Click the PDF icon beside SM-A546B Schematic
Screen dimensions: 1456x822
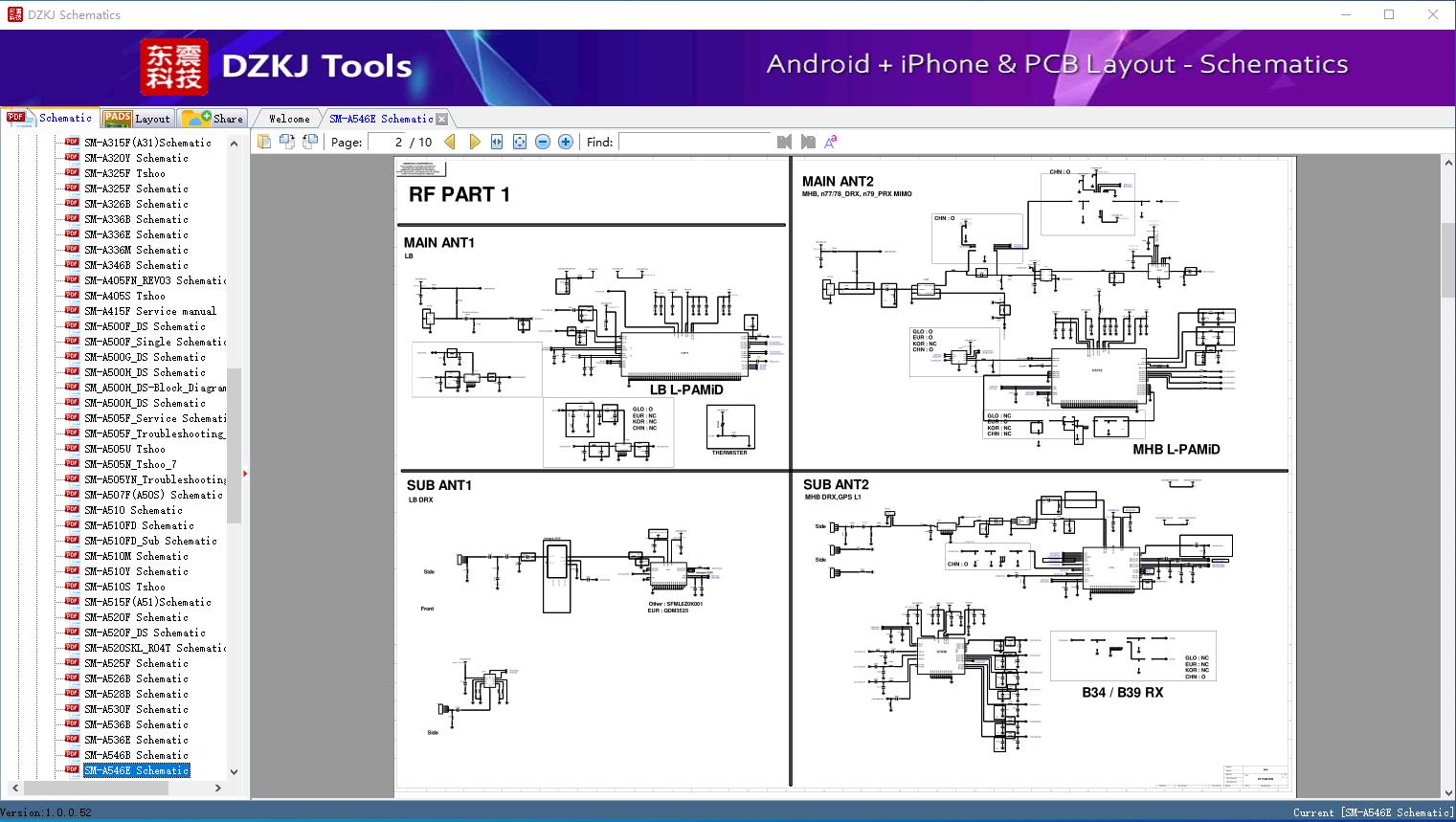(72, 754)
